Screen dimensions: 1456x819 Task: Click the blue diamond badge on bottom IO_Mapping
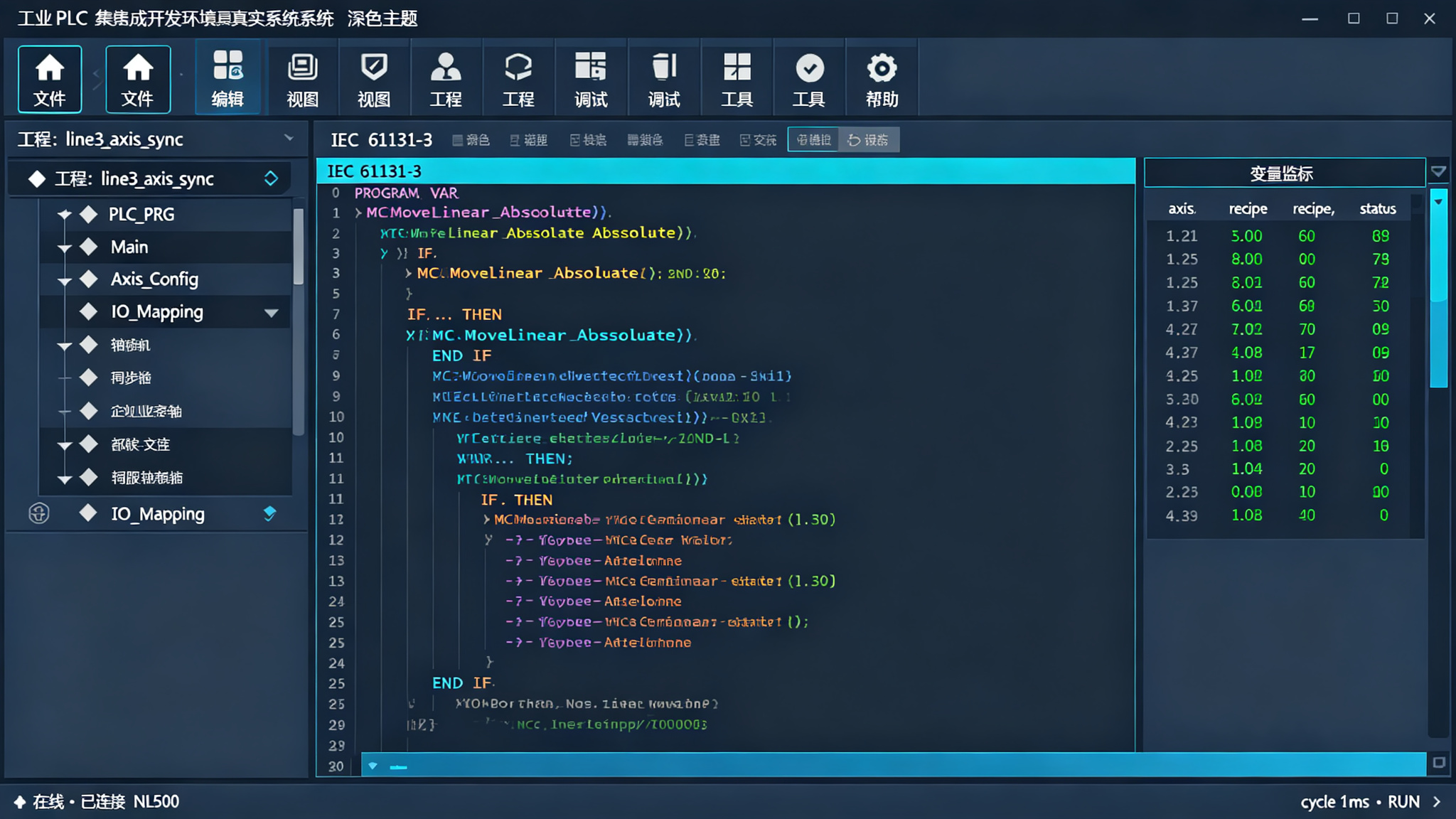(269, 513)
